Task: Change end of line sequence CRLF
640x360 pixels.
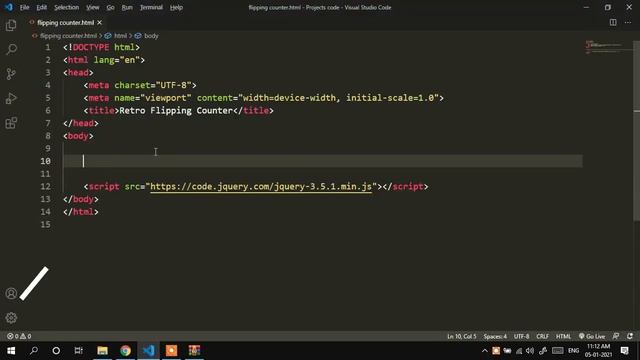Action: point(542,336)
